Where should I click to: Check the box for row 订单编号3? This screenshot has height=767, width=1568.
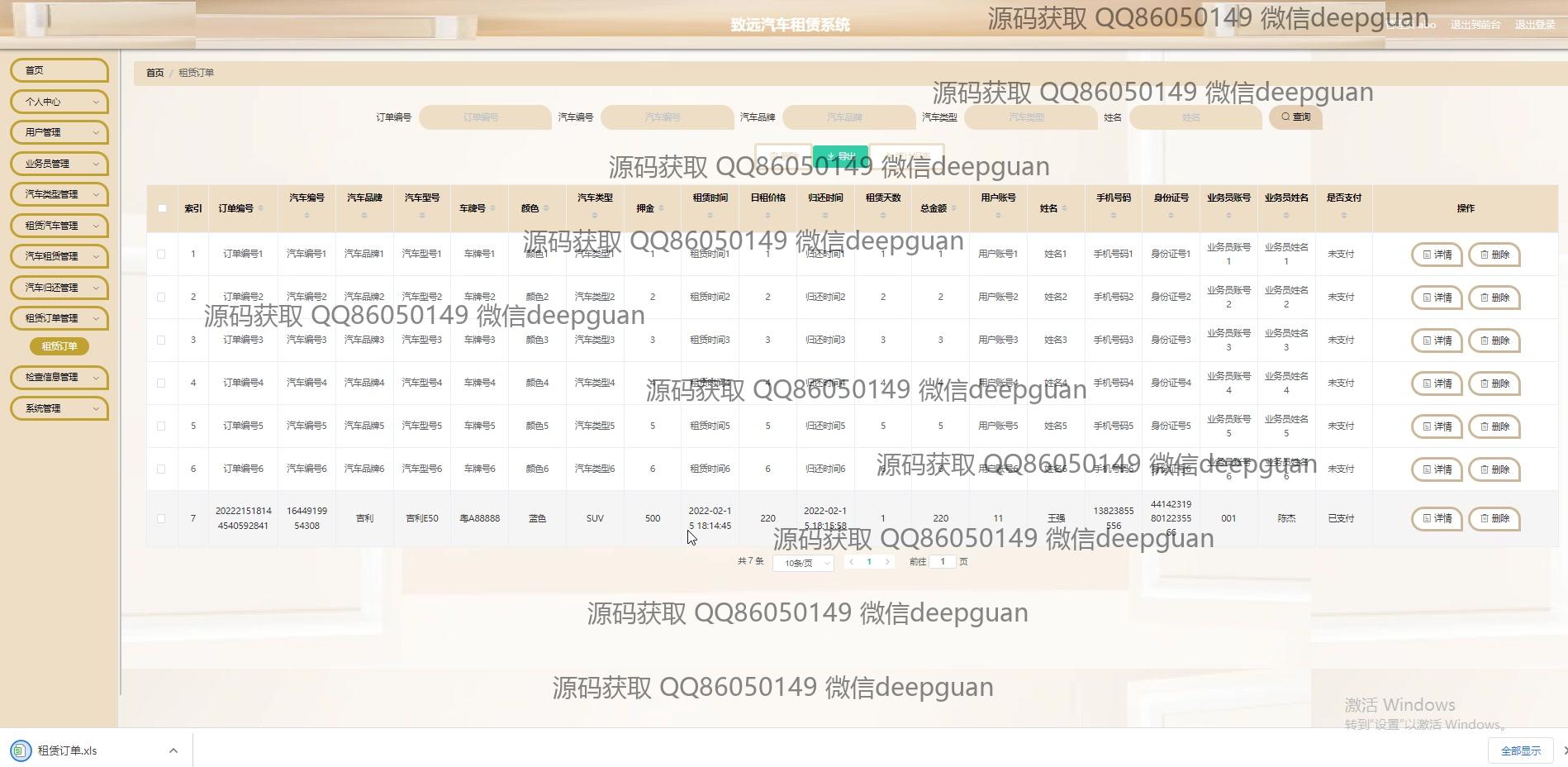tap(161, 341)
